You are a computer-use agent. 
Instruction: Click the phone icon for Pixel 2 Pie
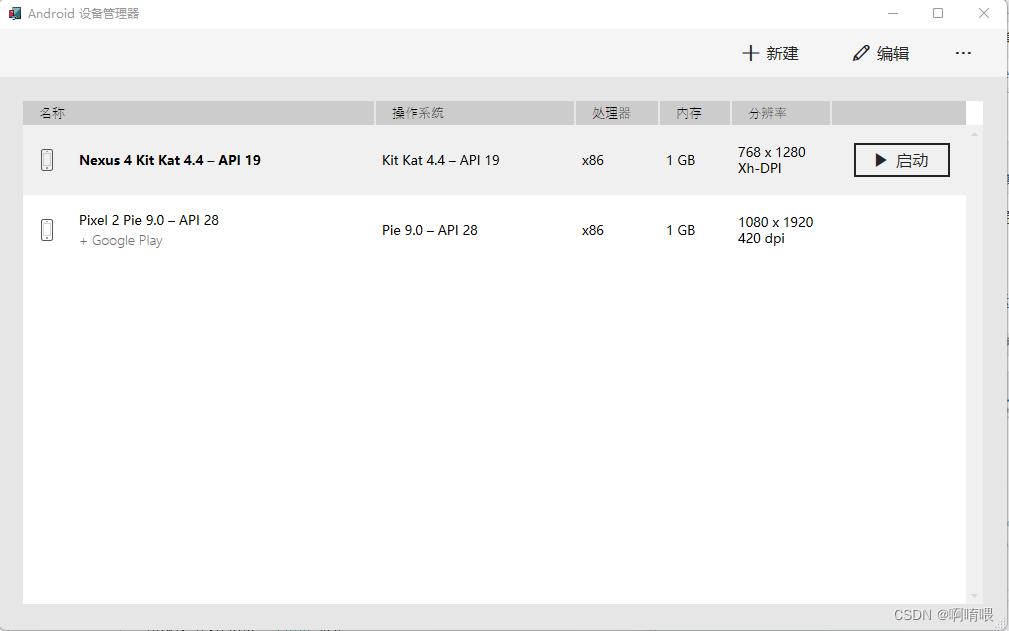(47, 230)
